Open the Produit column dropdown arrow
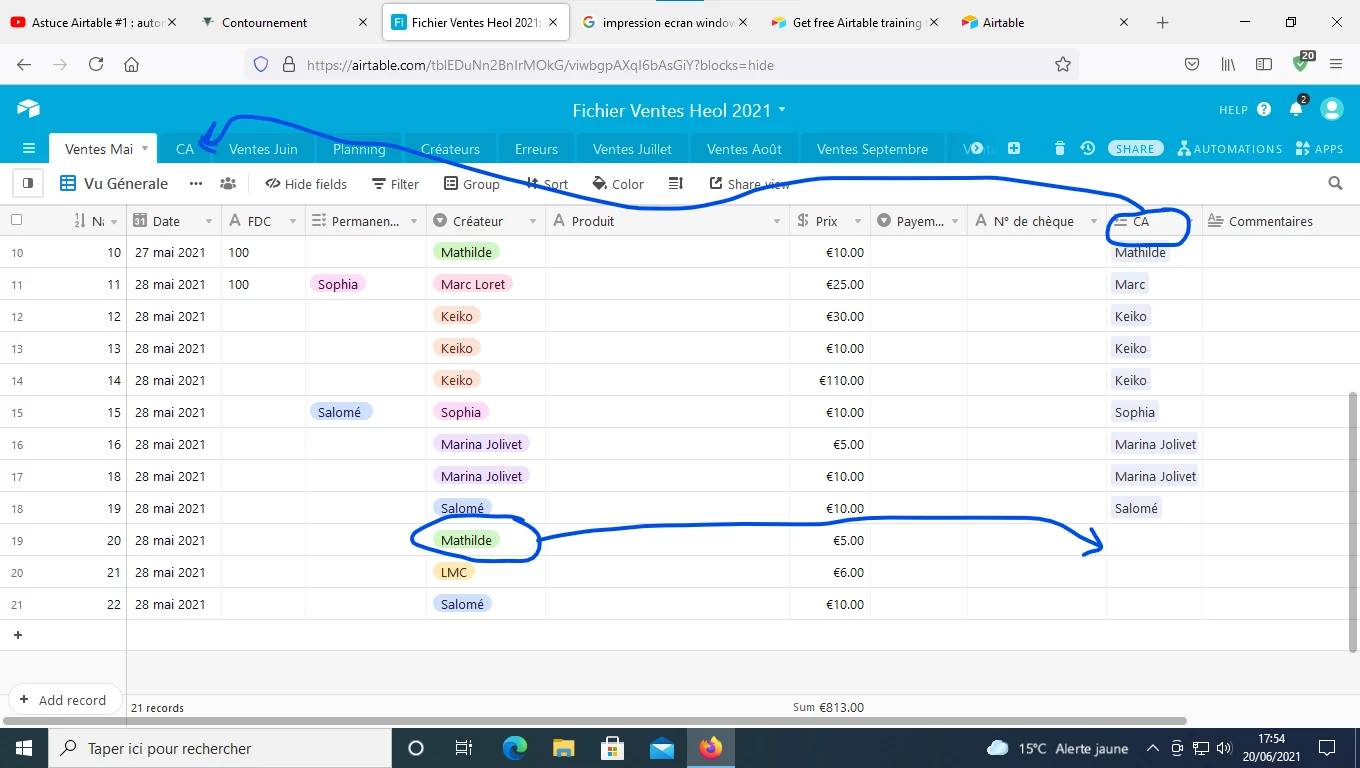 point(777,221)
